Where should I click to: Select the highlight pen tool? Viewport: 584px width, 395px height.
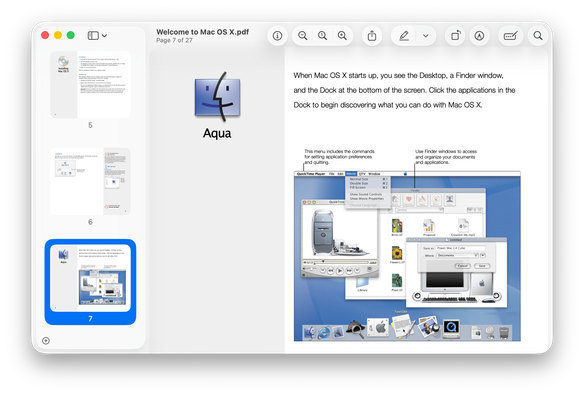[x=404, y=36]
